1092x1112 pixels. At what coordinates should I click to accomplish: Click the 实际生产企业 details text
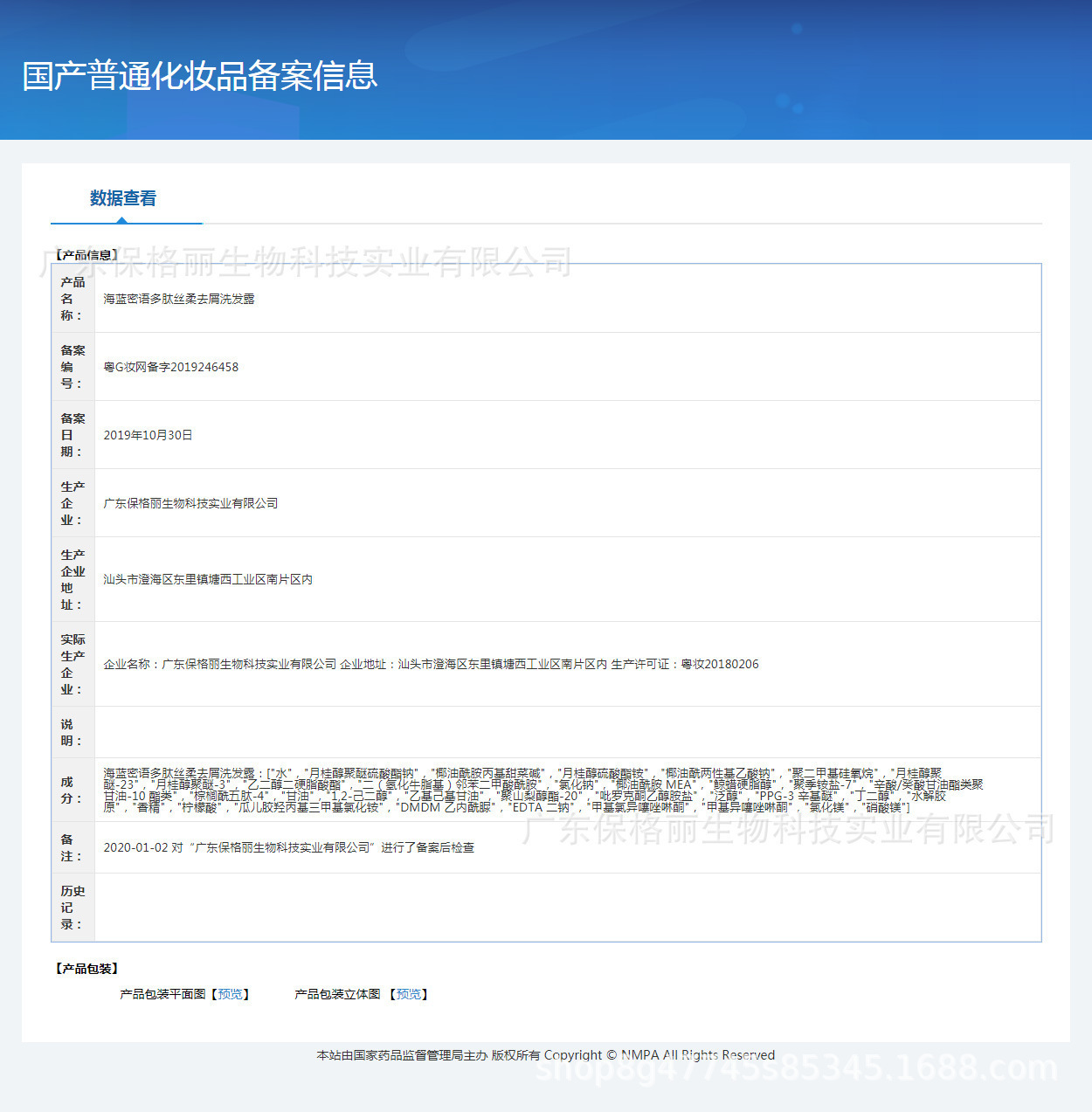(x=432, y=664)
